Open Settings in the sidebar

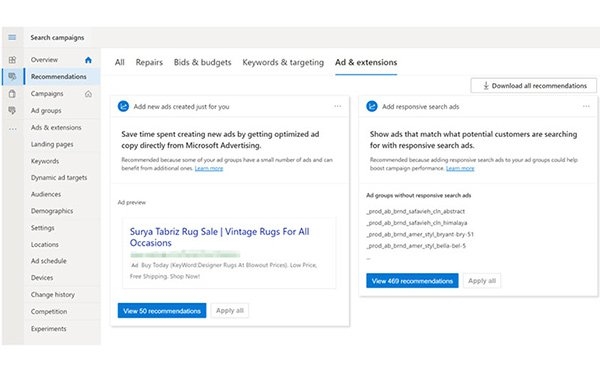(x=42, y=228)
